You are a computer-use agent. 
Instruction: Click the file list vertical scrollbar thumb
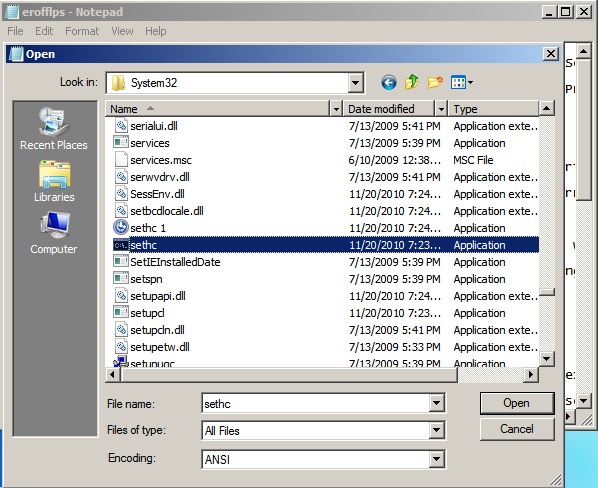pyautogui.click(x=547, y=292)
